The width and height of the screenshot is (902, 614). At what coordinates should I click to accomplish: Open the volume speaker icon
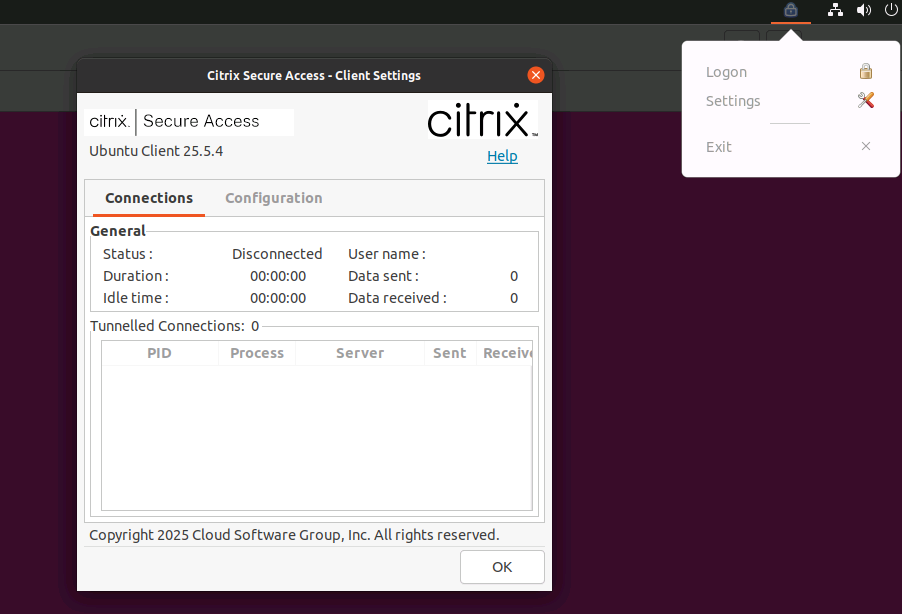point(863,10)
